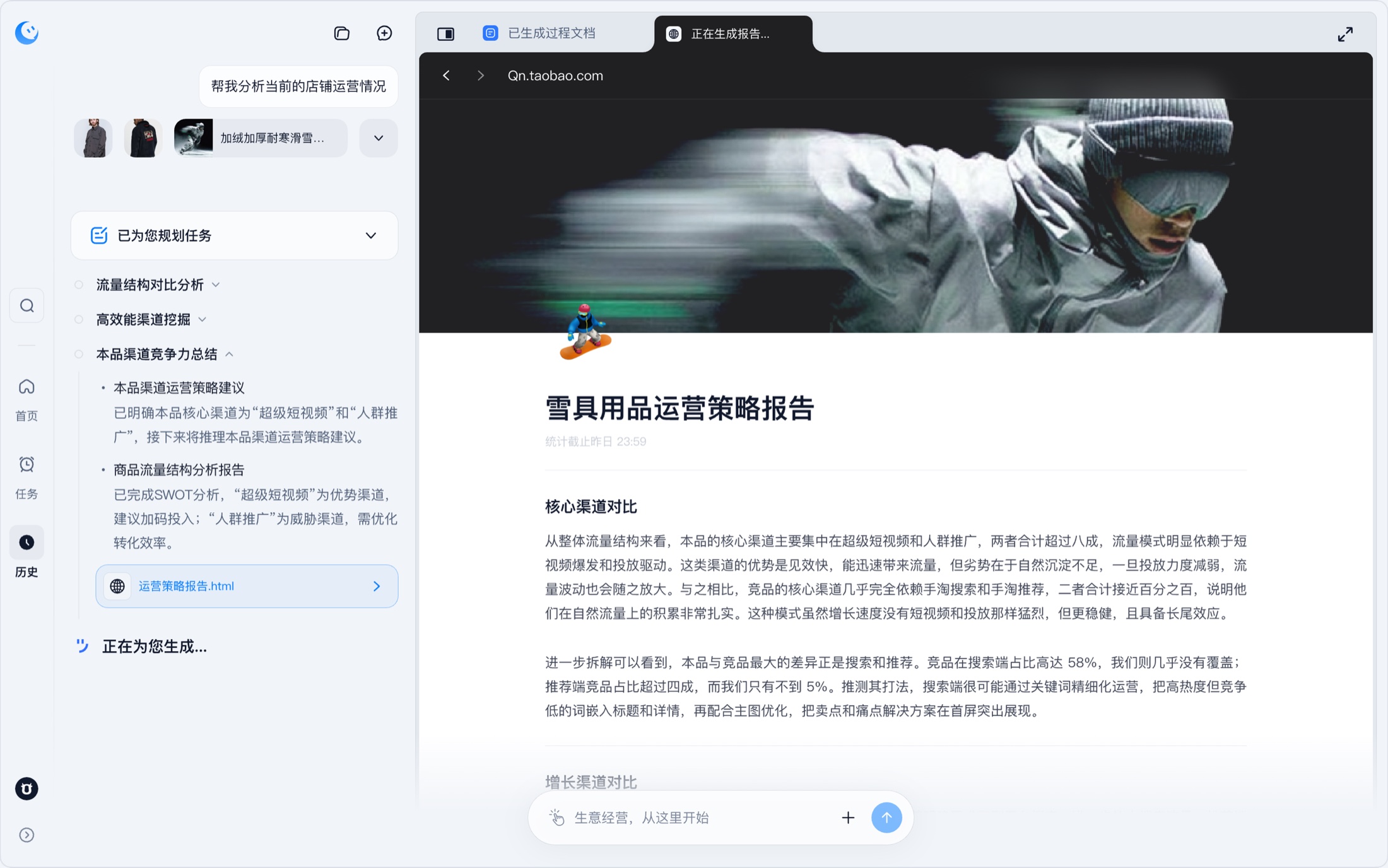Send message with blue arrow button
The width and height of the screenshot is (1388, 868).
coord(886,818)
